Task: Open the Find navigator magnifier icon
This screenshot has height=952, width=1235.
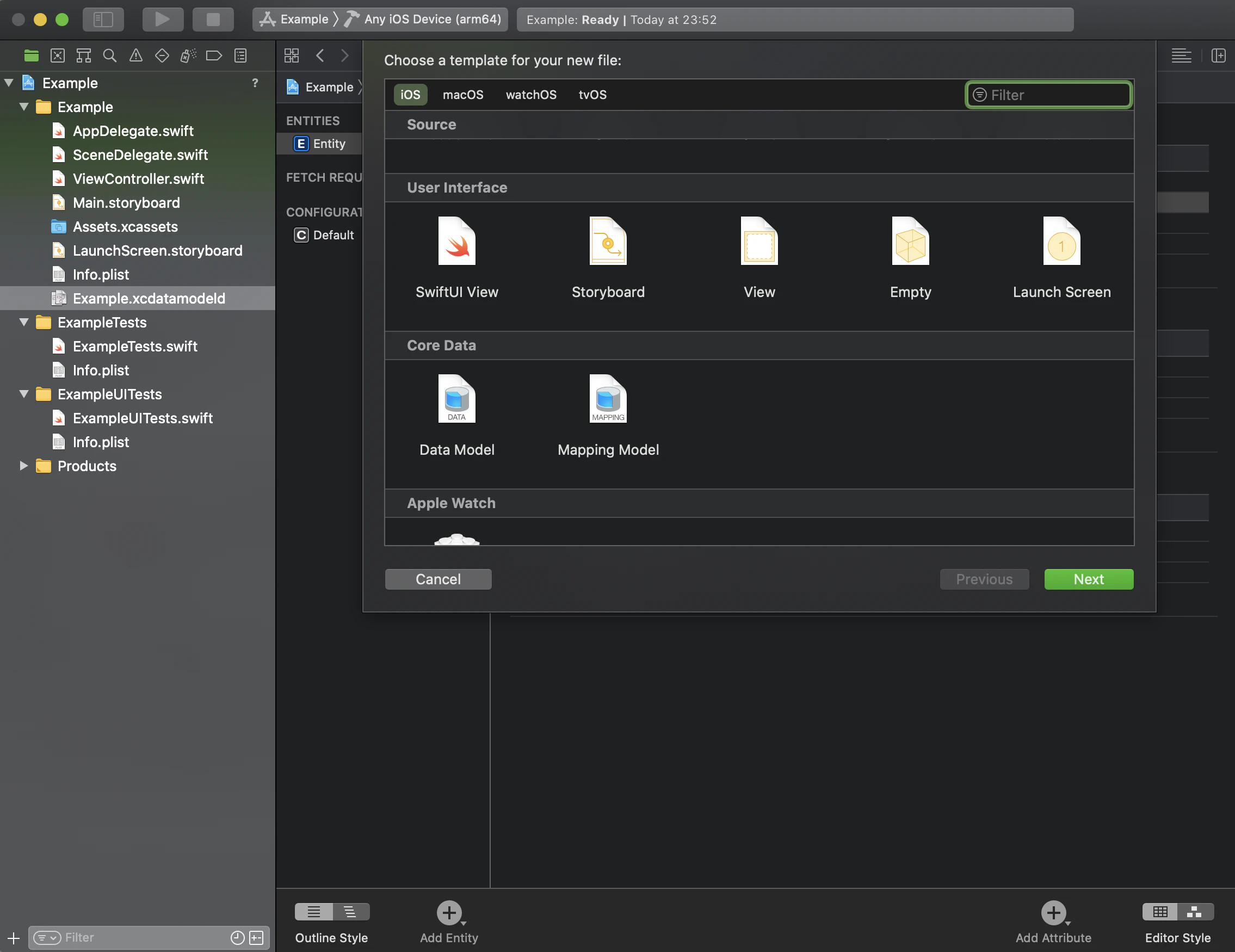Action: coord(110,55)
